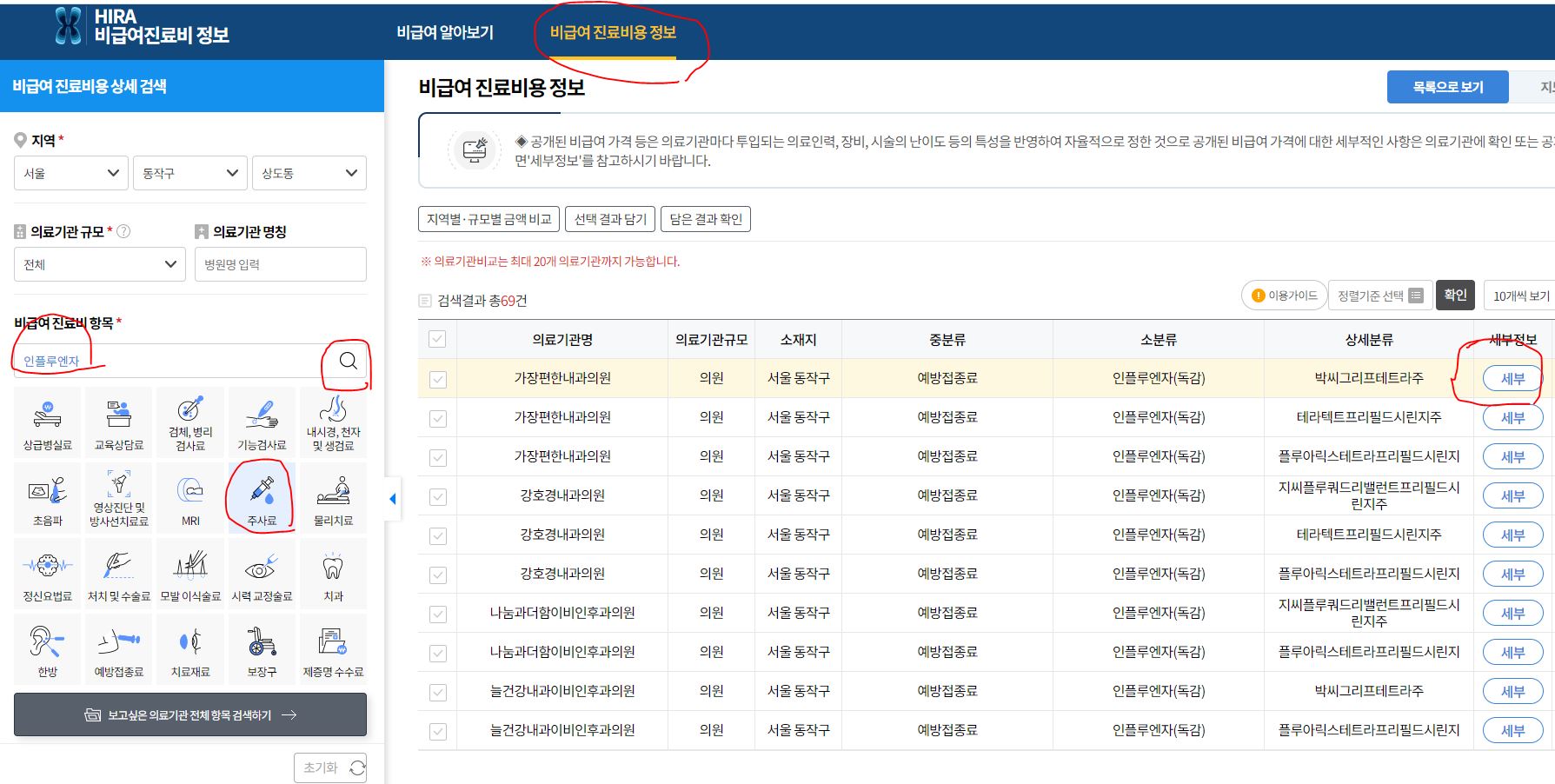Viewport: 1555px width, 784px height.
Task: Open the 상도동 neighborhood dropdown
Action: 309,173
